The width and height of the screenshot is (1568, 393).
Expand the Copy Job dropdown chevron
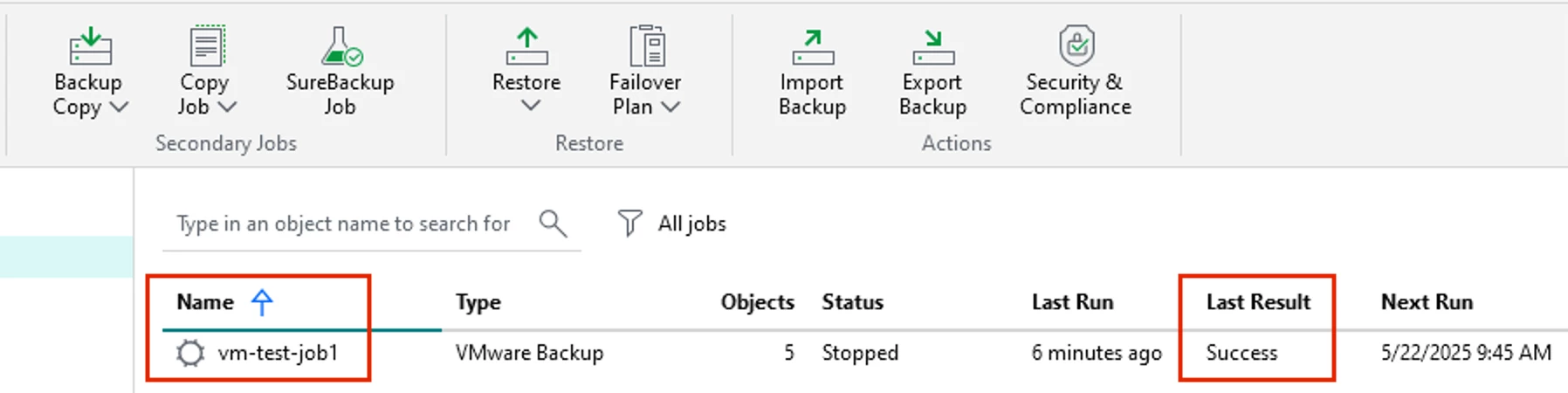click(x=227, y=107)
